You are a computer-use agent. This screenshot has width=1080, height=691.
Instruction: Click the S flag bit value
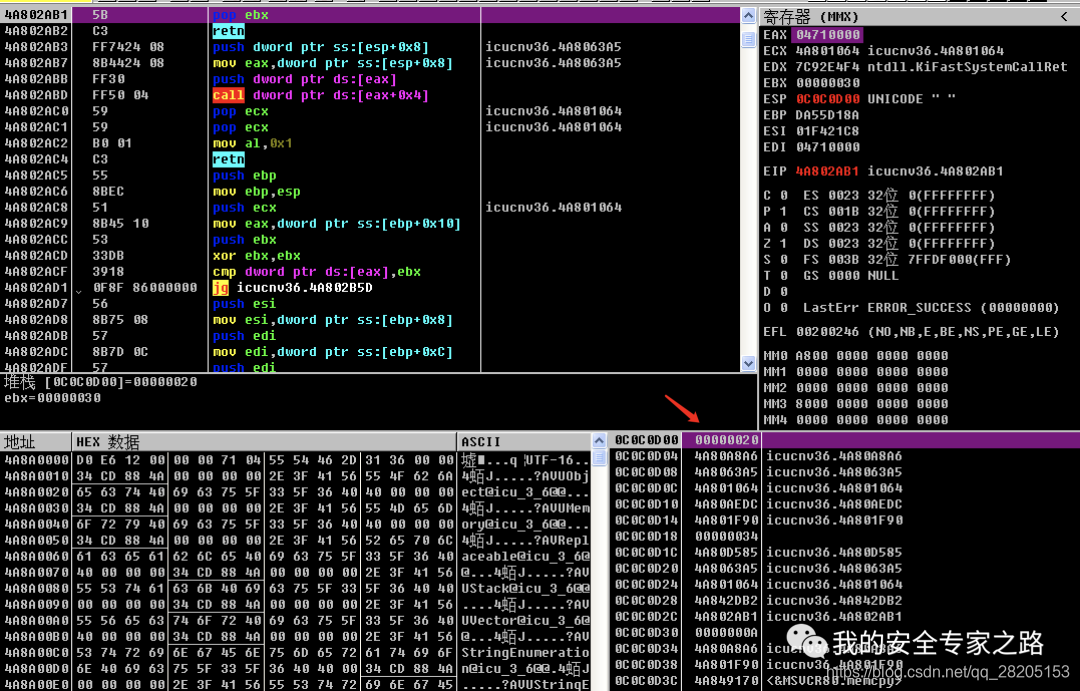click(x=784, y=260)
